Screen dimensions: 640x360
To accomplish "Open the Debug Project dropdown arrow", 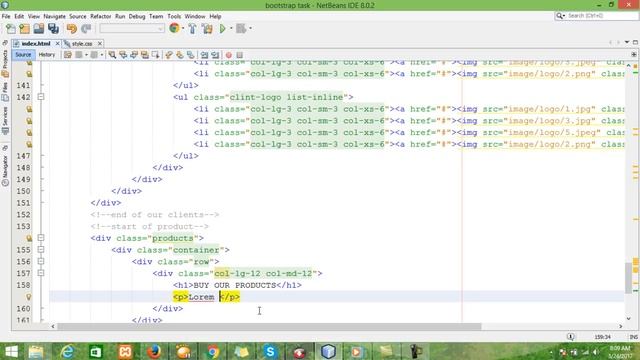I will 250,29.
